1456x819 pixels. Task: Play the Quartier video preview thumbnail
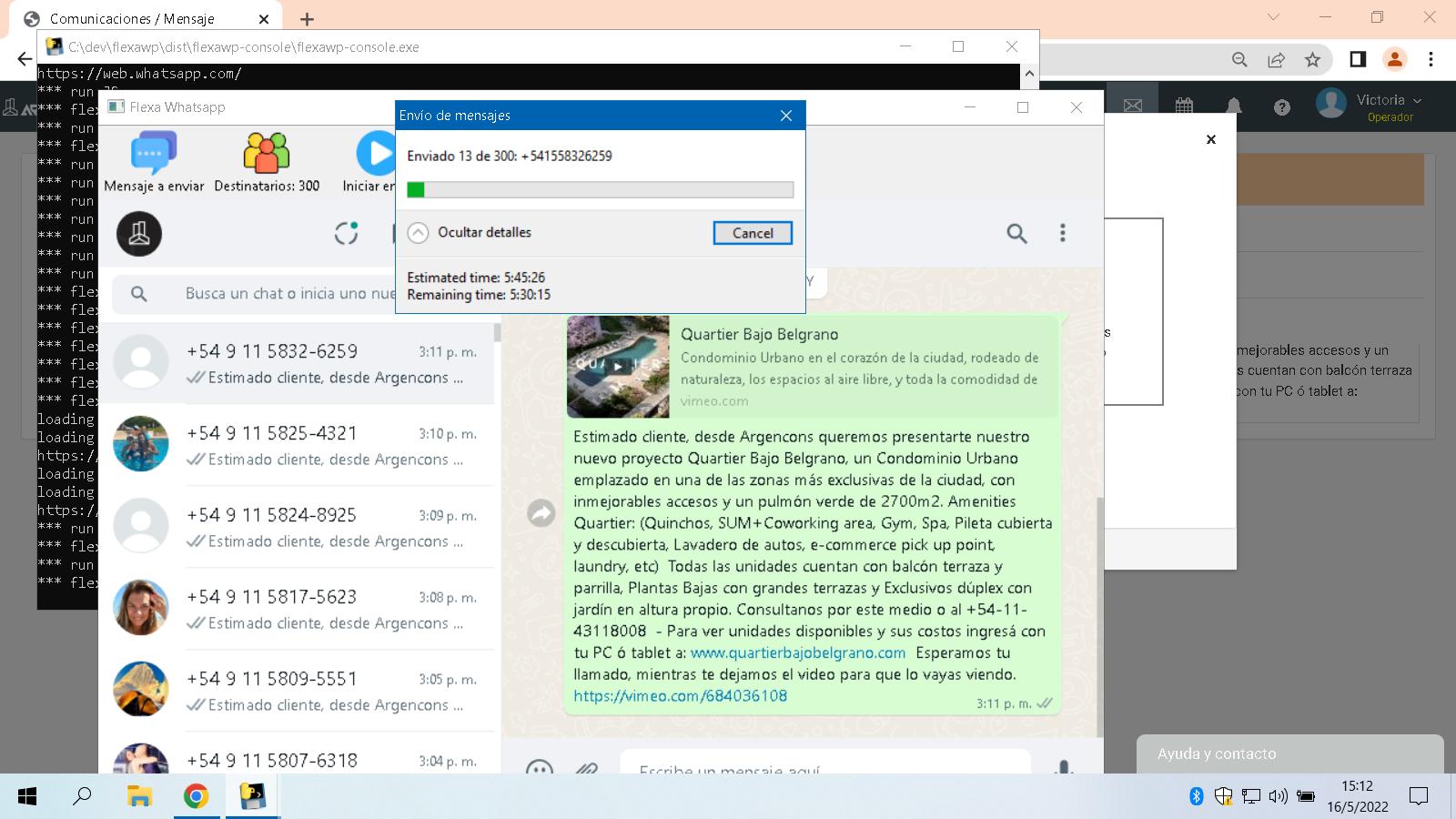[x=618, y=367]
